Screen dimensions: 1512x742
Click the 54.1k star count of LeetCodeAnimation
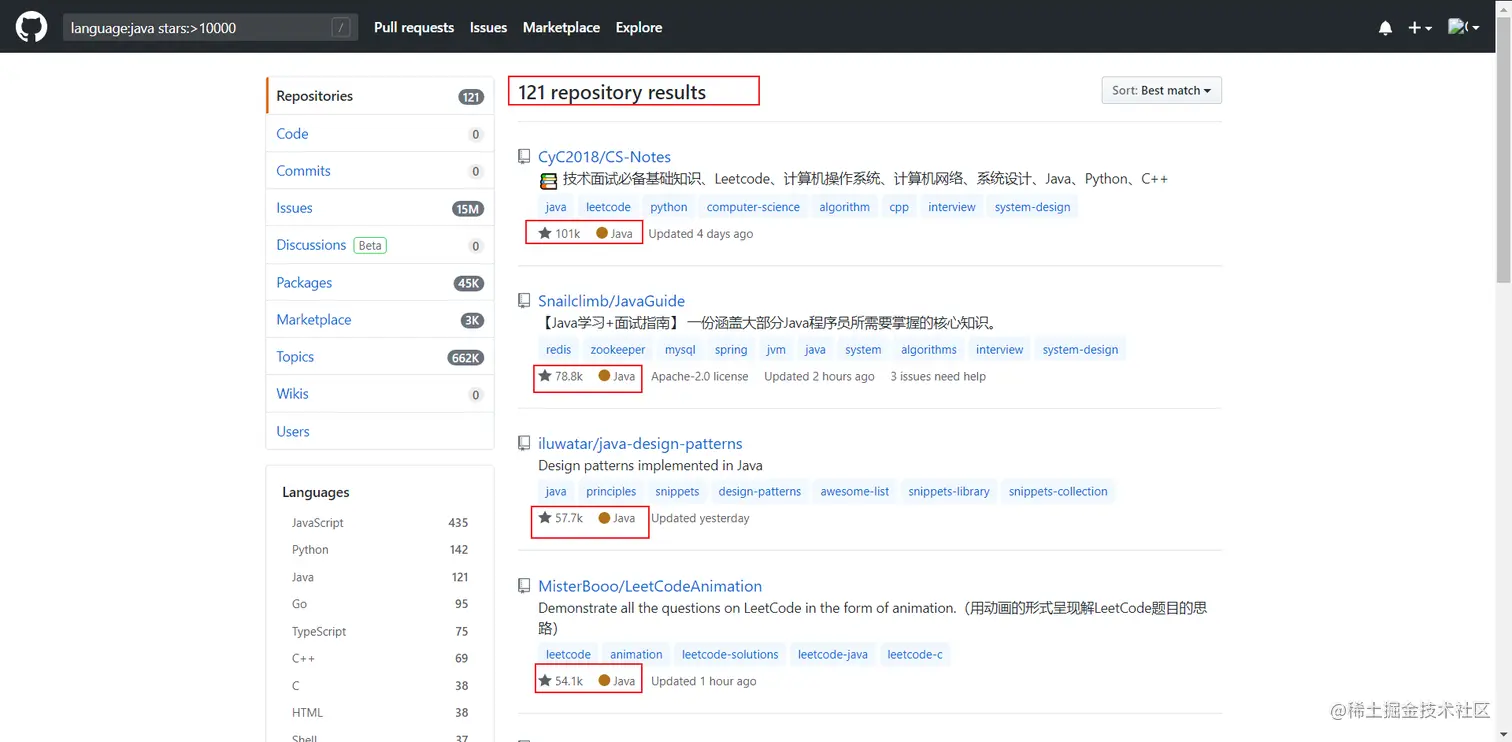[561, 682]
